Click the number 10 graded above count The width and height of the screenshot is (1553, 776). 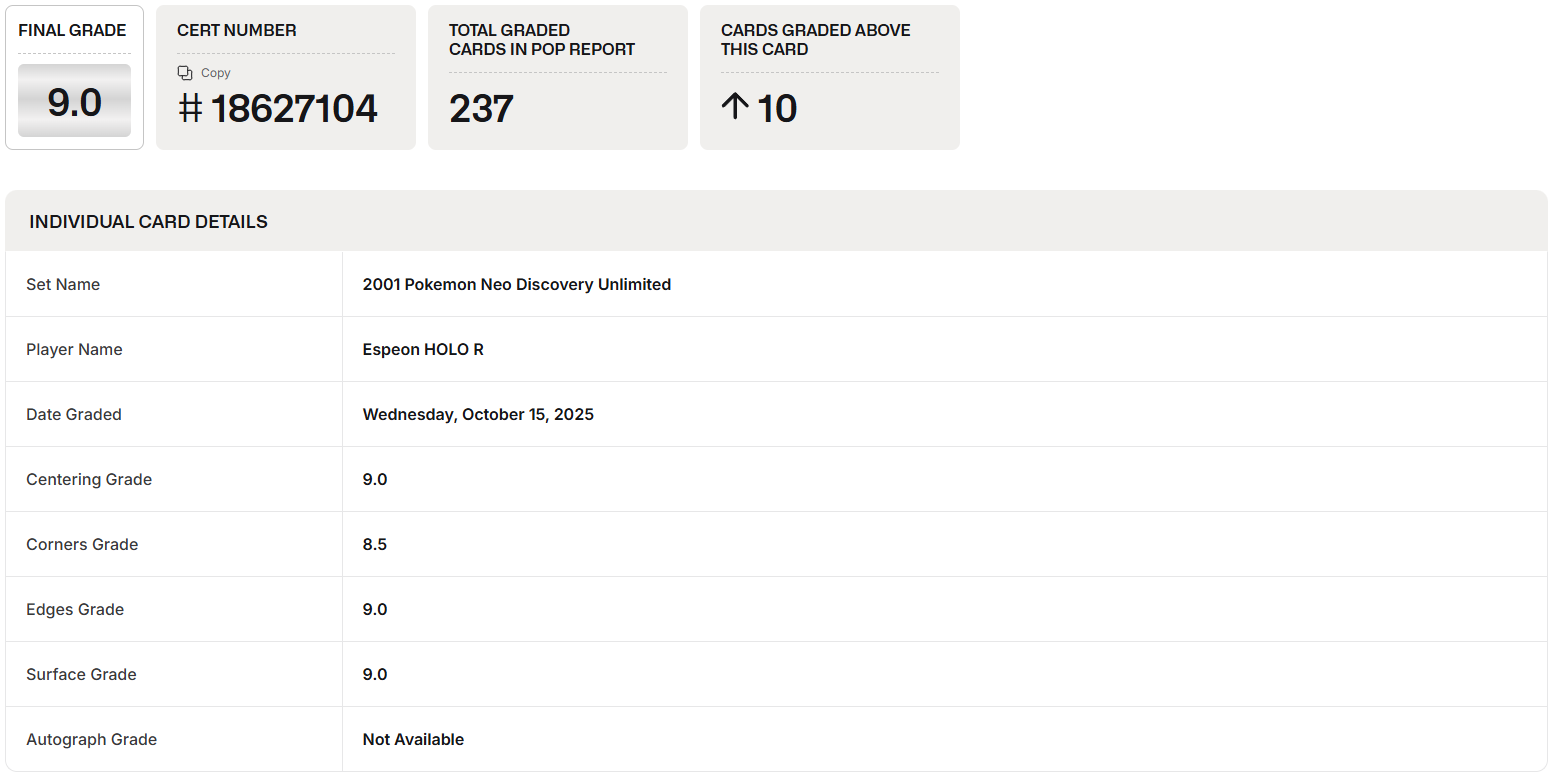coord(777,108)
